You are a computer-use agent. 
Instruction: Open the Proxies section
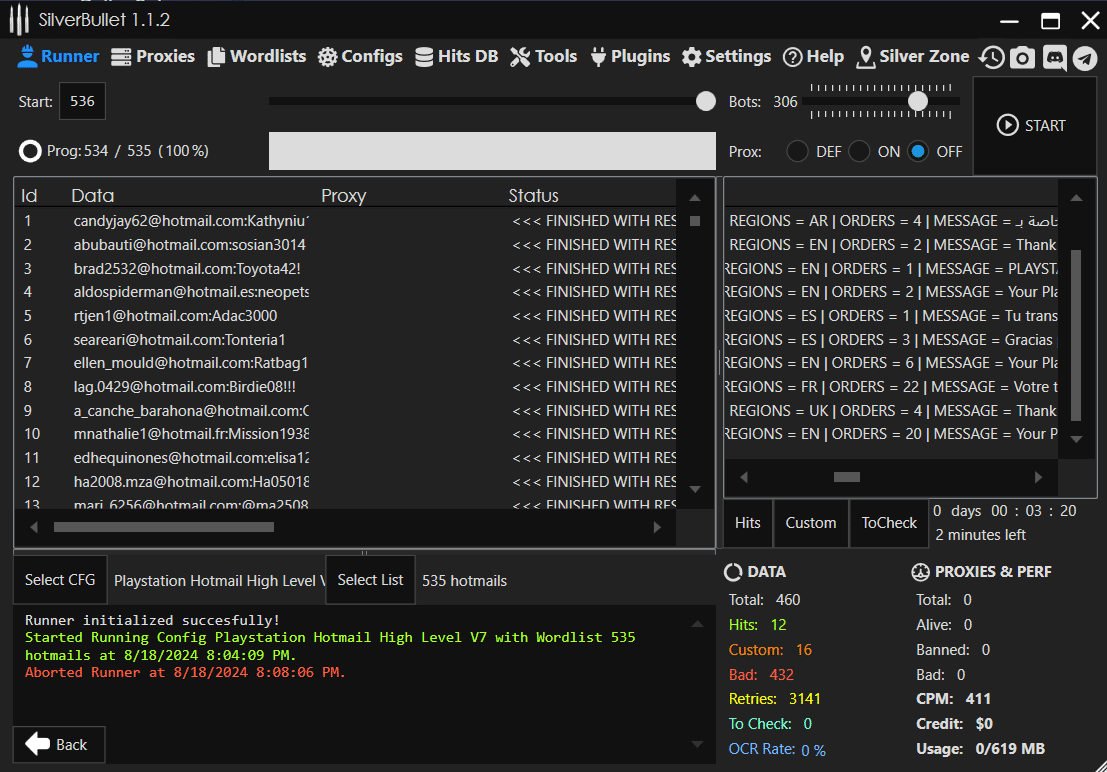(153, 57)
